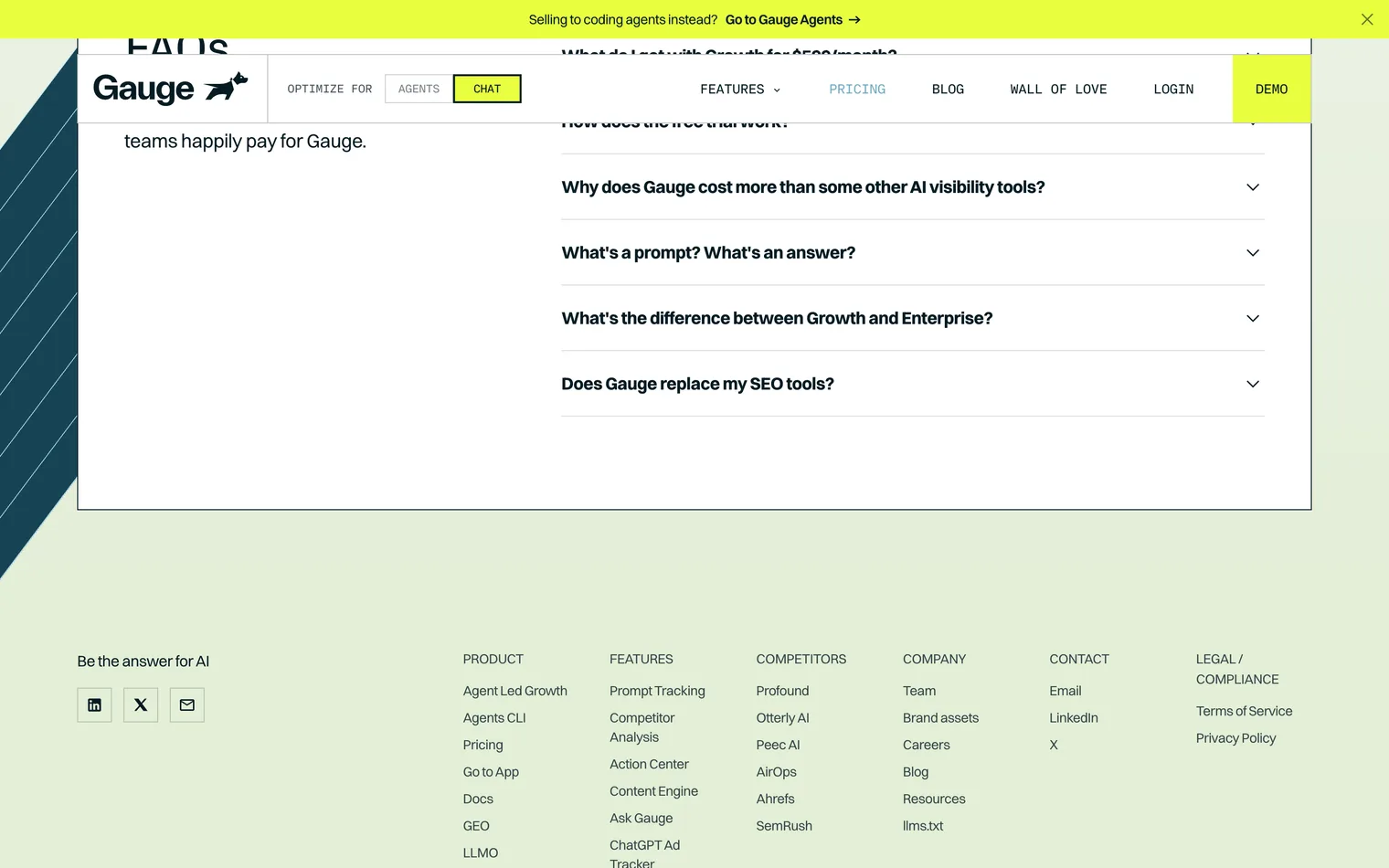The width and height of the screenshot is (1389, 868).
Task: Open ChatGPT Ad Tracker footer link
Action: click(x=645, y=853)
